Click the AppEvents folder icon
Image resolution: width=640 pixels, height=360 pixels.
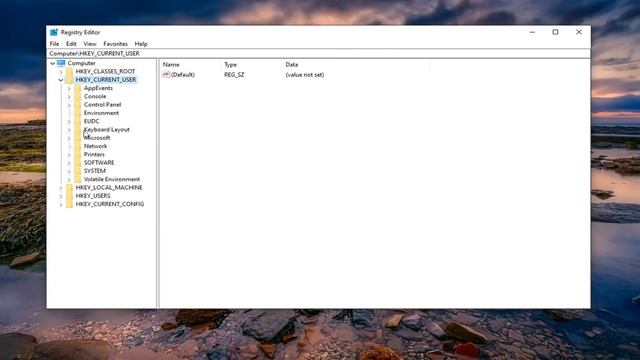[78, 88]
